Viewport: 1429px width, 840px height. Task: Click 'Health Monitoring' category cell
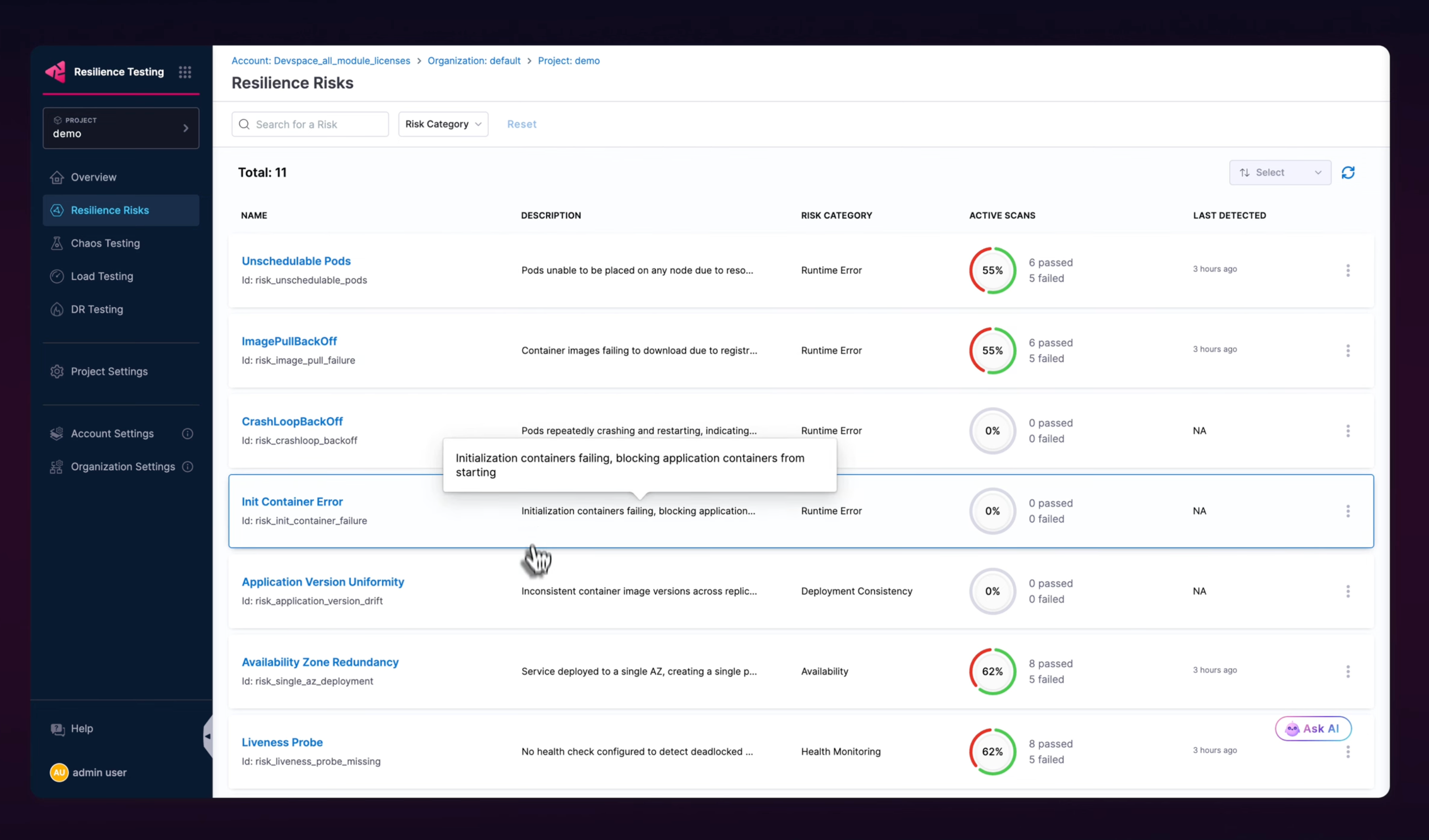[840, 752]
